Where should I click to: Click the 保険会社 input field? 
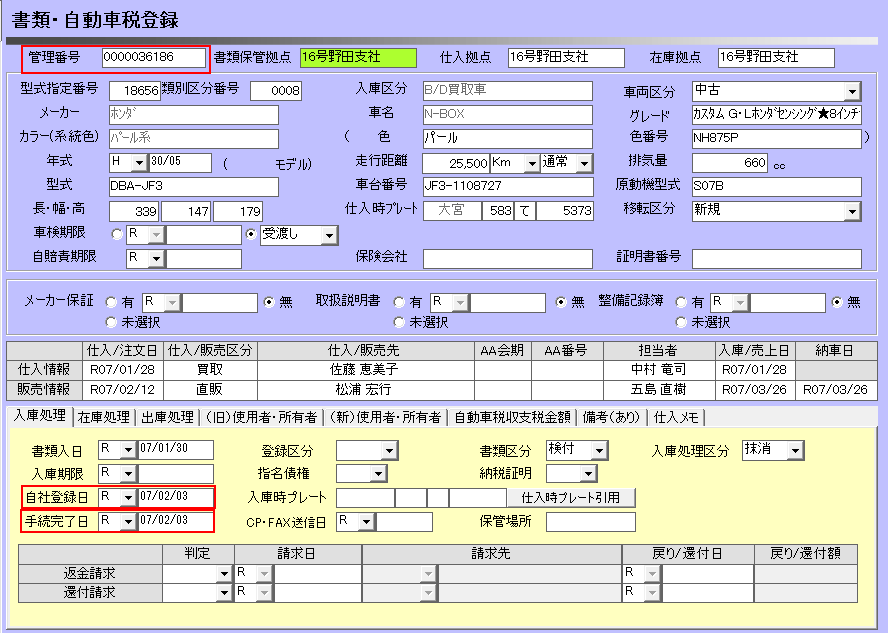pyautogui.click(x=508, y=259)
